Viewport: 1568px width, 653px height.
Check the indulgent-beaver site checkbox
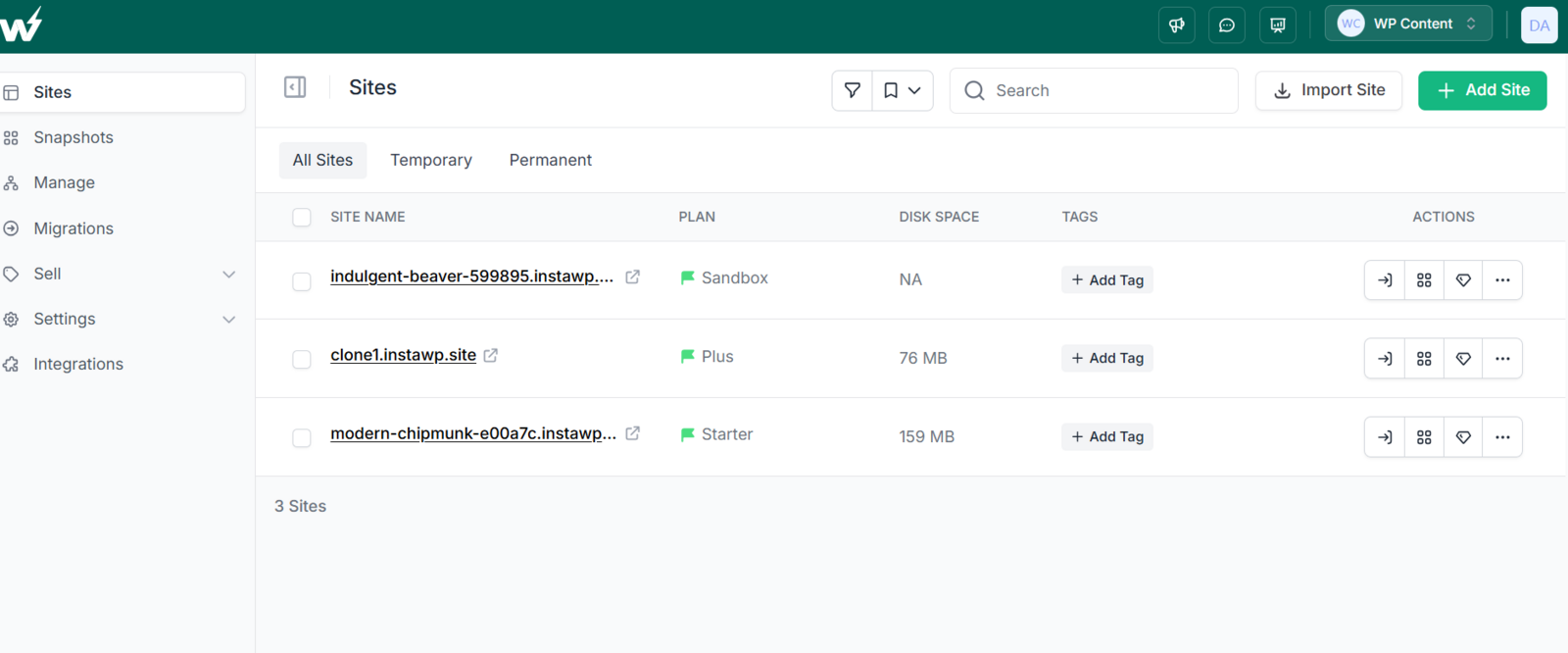point(302,281)
